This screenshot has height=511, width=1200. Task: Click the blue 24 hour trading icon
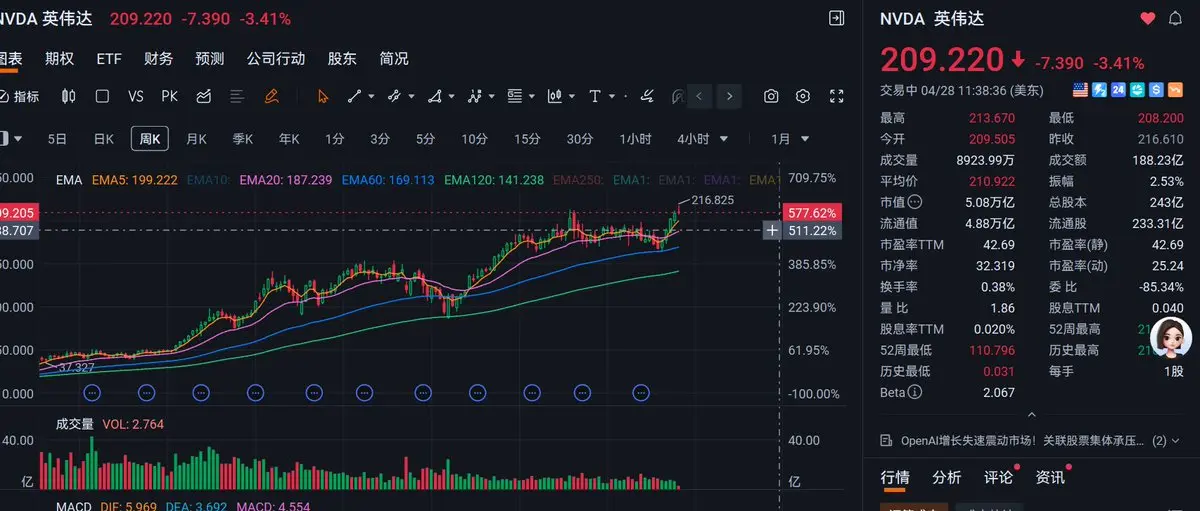pyautogui.click(x=1118, y=90)
